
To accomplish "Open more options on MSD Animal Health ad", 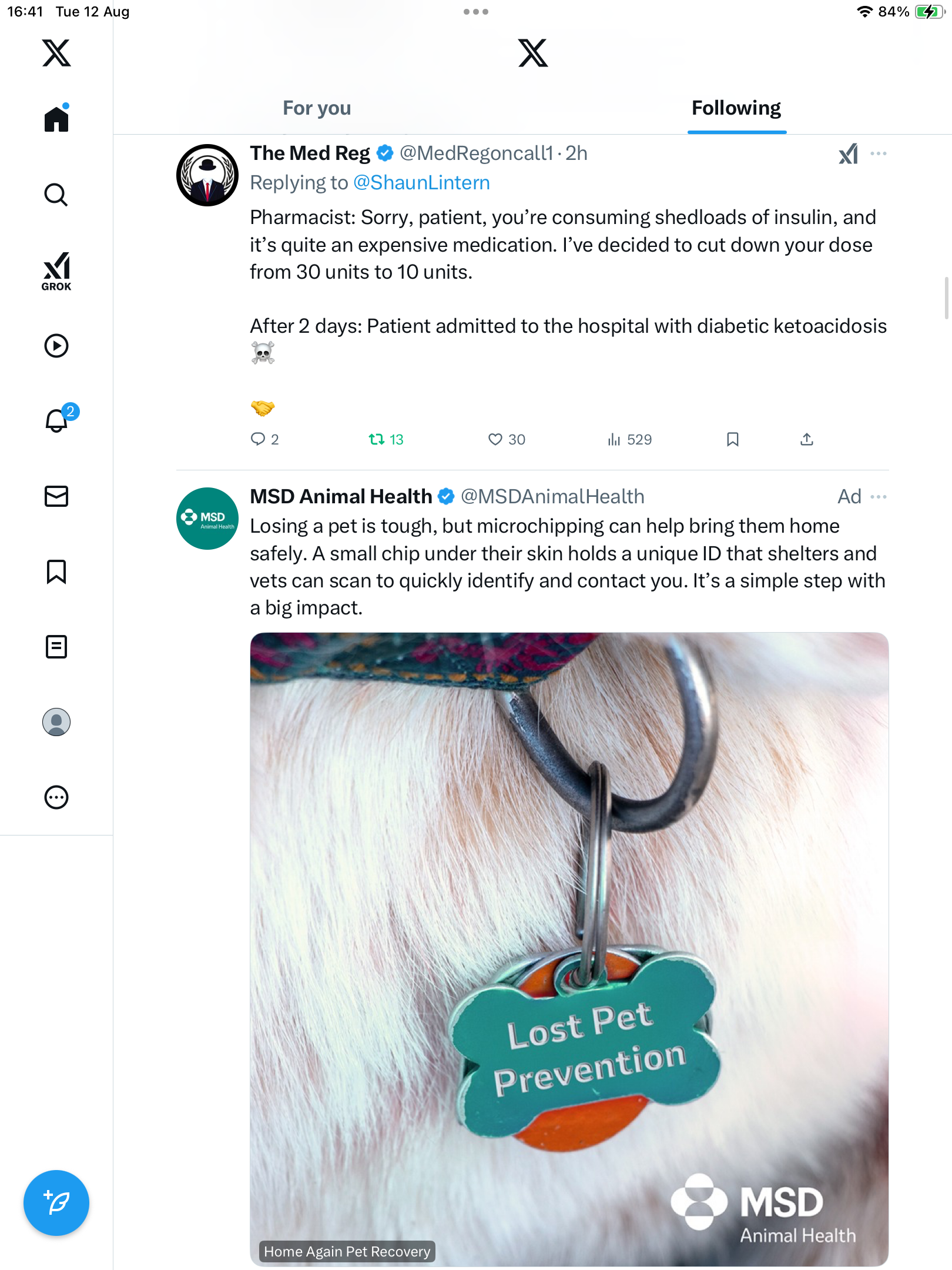I will point(879,497).
